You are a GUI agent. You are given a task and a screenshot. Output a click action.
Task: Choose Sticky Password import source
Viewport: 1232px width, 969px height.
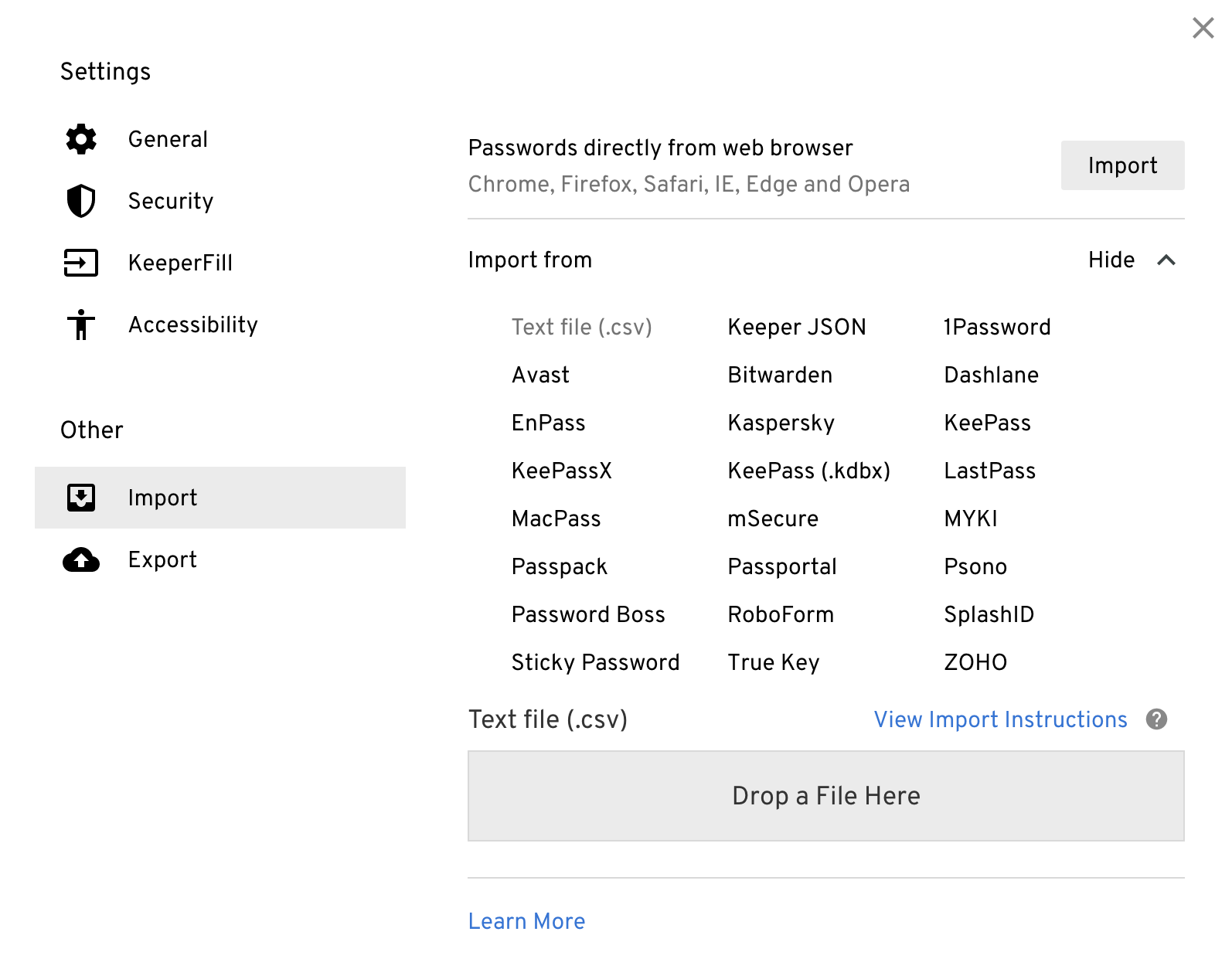tap(596, 662)
